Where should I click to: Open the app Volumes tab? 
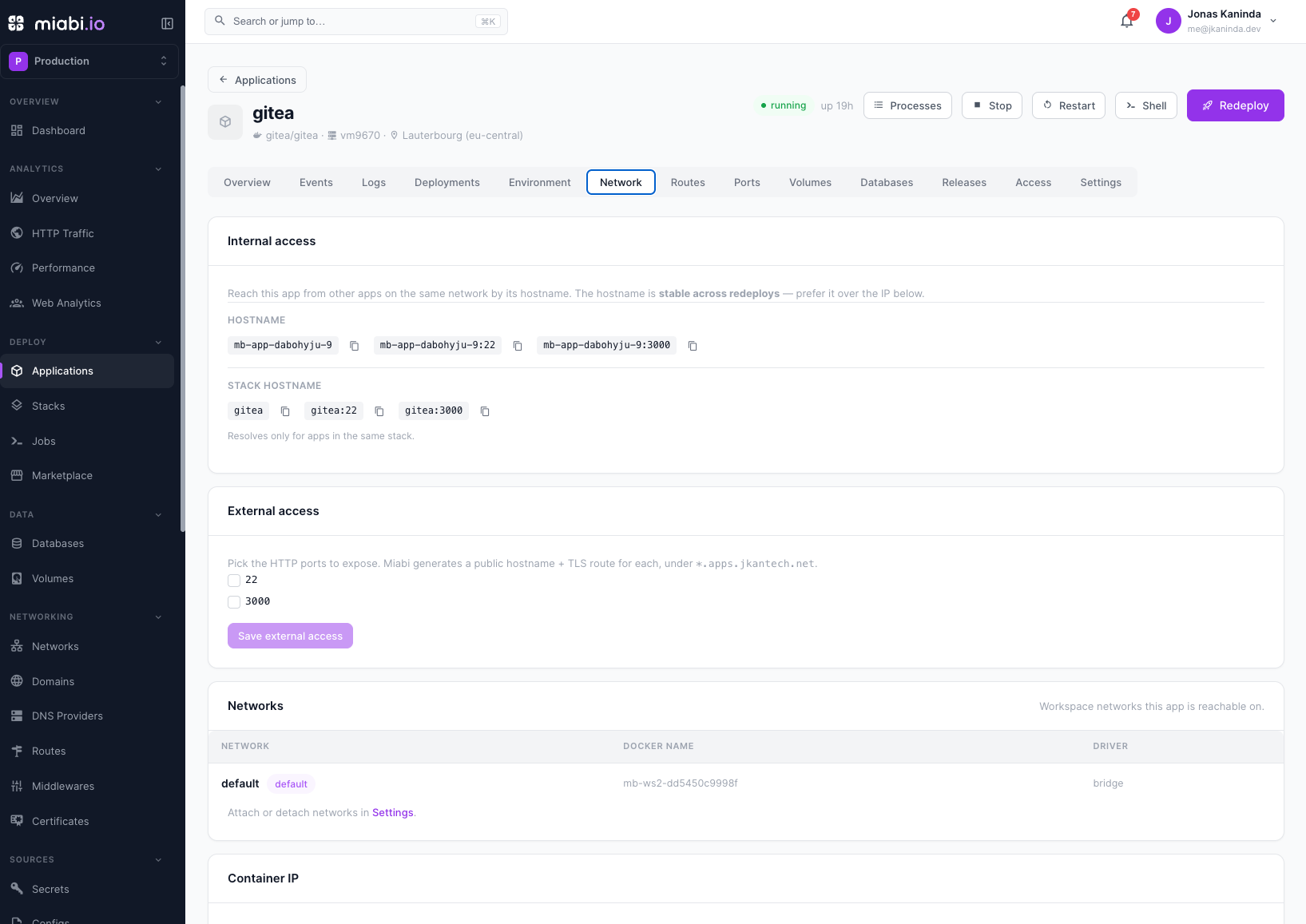coord(810,182)
